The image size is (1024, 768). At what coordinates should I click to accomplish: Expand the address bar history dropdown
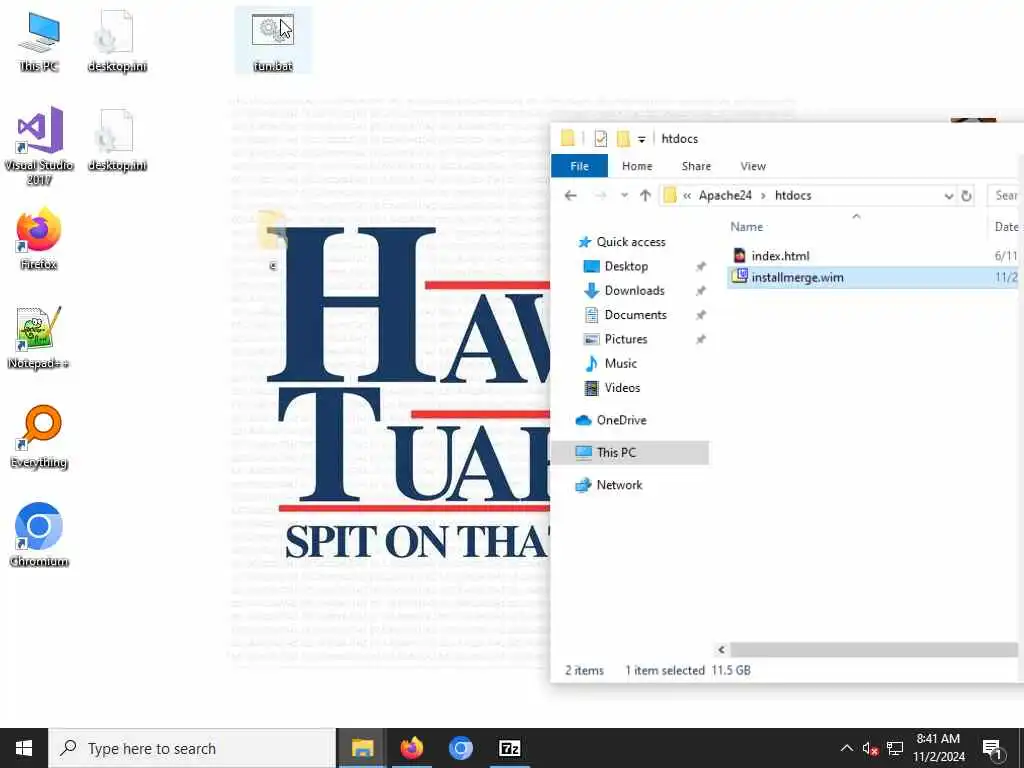pyautogui.click(x=948, y=195)
